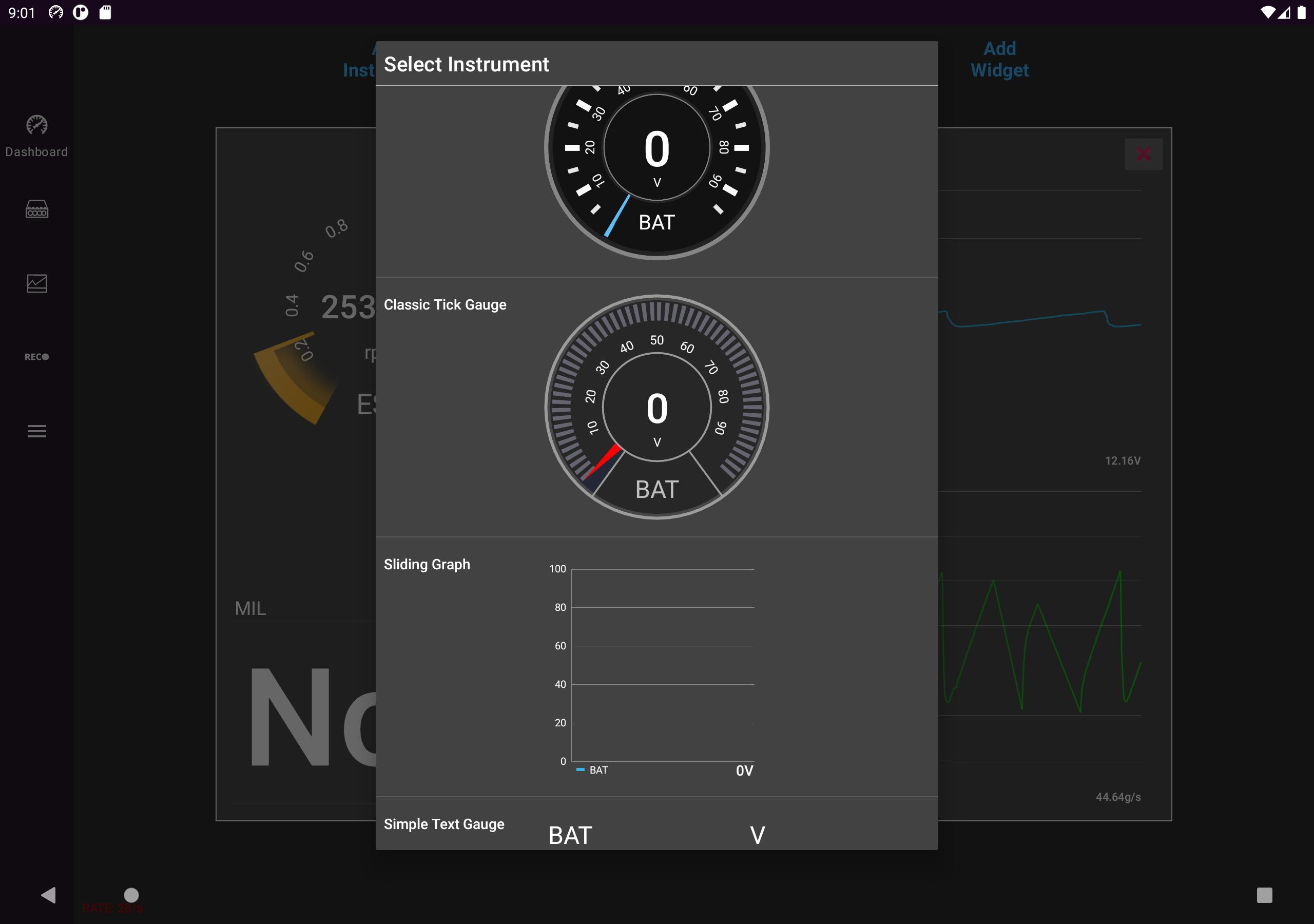Open the OBD connector icon in sidebar

(36, 209)
